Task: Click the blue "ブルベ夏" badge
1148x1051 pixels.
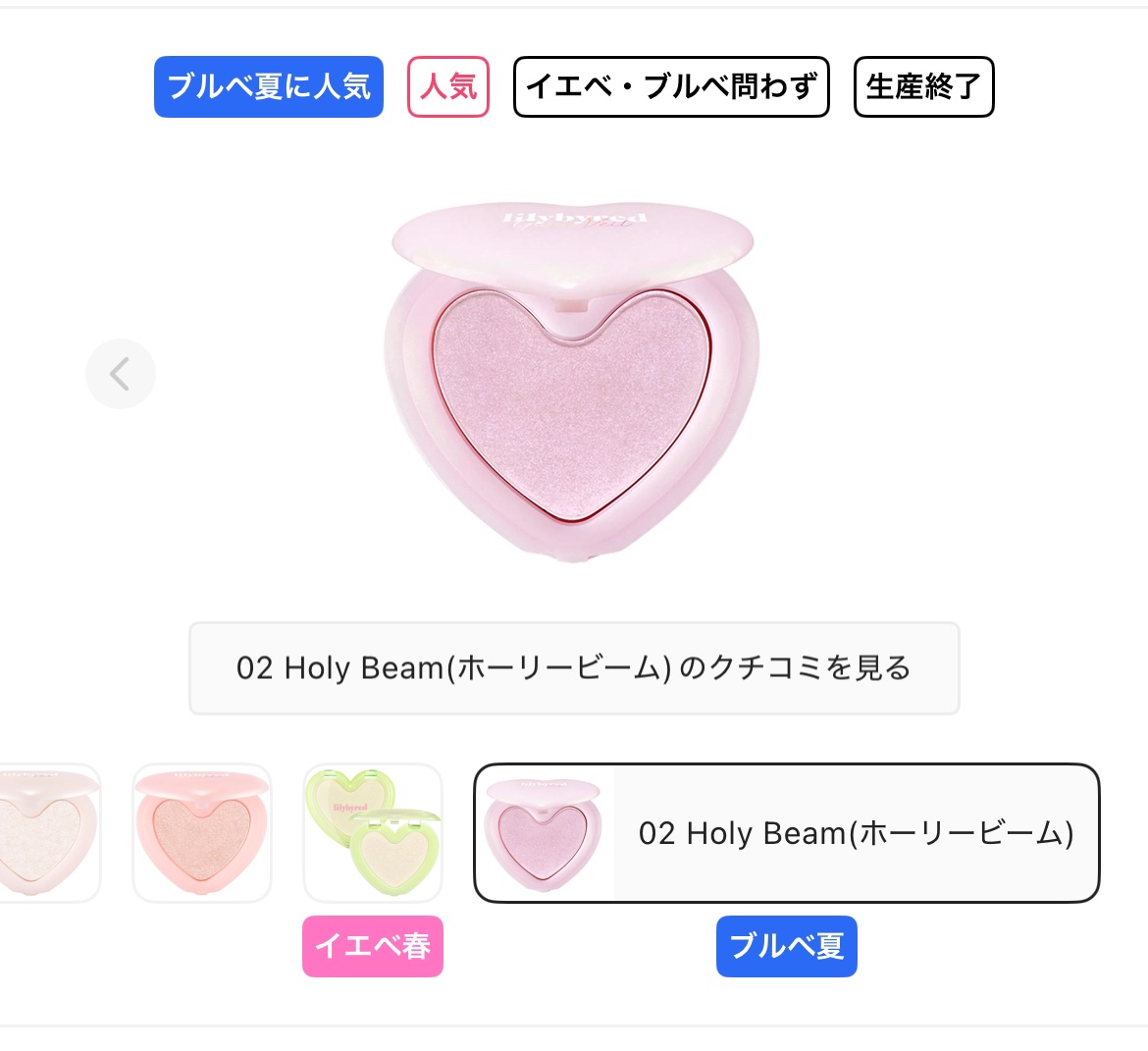Action: (x=786, y=946)
